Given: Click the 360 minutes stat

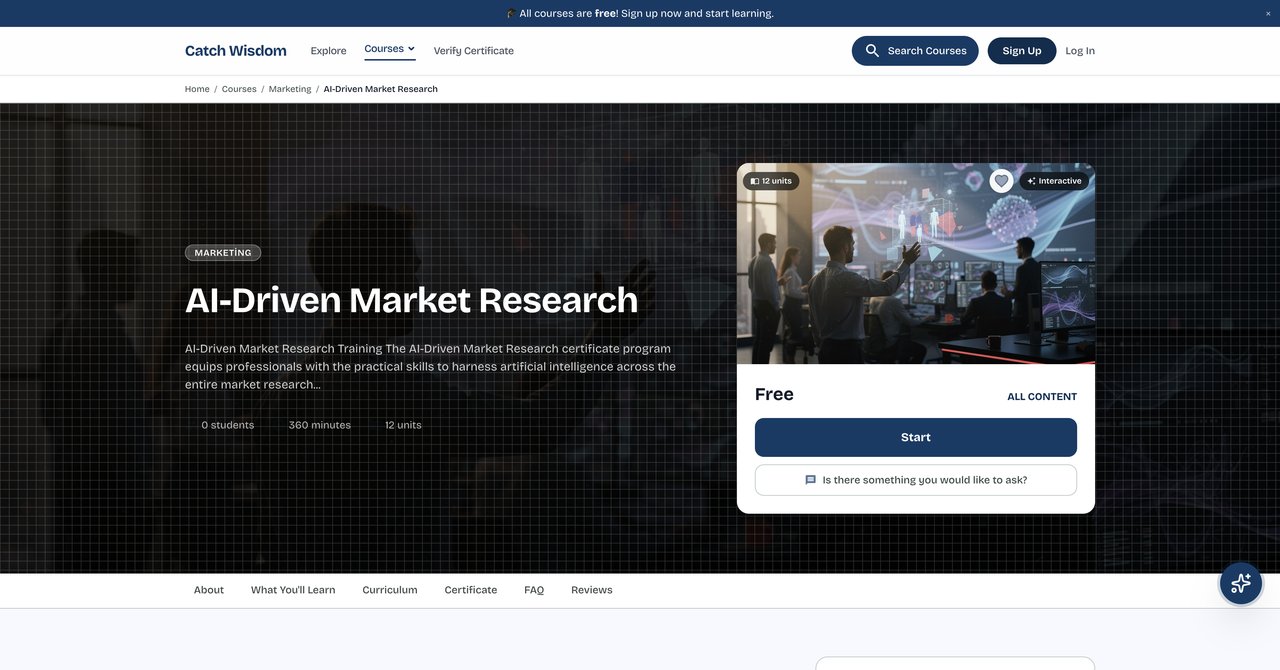Looking at the screenshot, I should tap(320, 425).
